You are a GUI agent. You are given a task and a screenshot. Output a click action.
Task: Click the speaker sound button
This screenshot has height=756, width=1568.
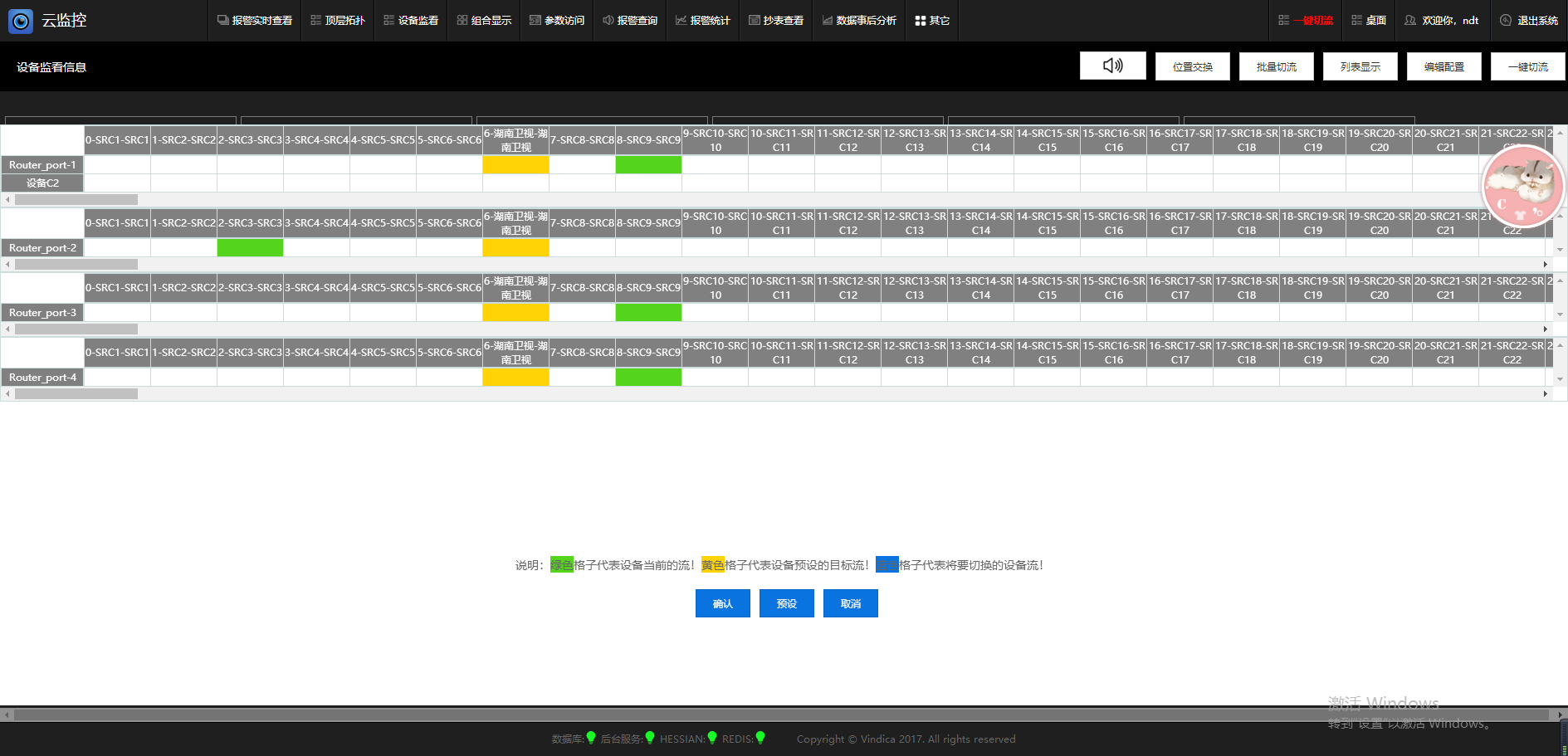point(1112,66)
